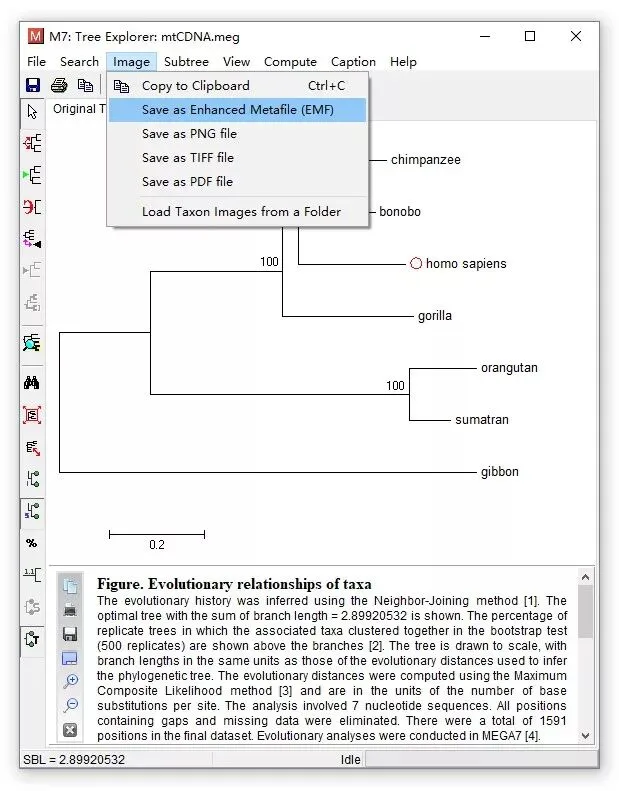Screen dimensions: 619x791
Task: Click the Image menu header
Action: 132,62
